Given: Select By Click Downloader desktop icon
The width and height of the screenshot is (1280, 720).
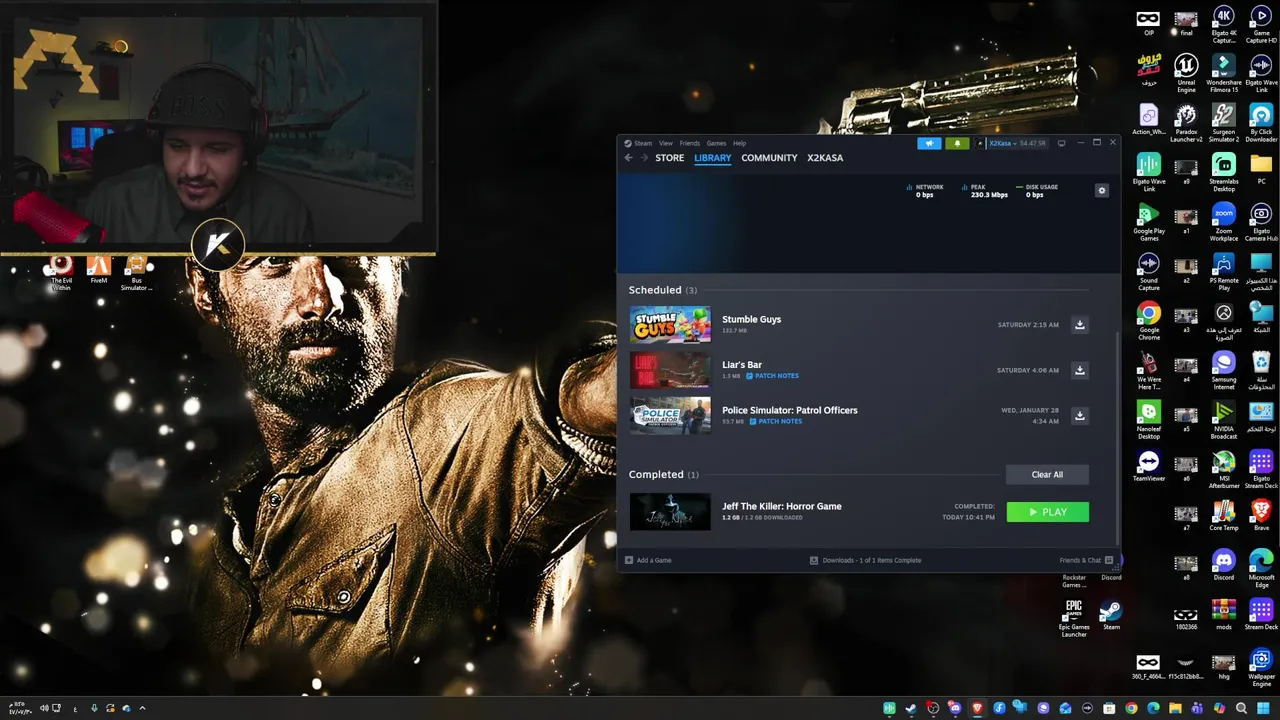Looking at the screenshot, I should pyautogui.click(x=1261, y=123).
